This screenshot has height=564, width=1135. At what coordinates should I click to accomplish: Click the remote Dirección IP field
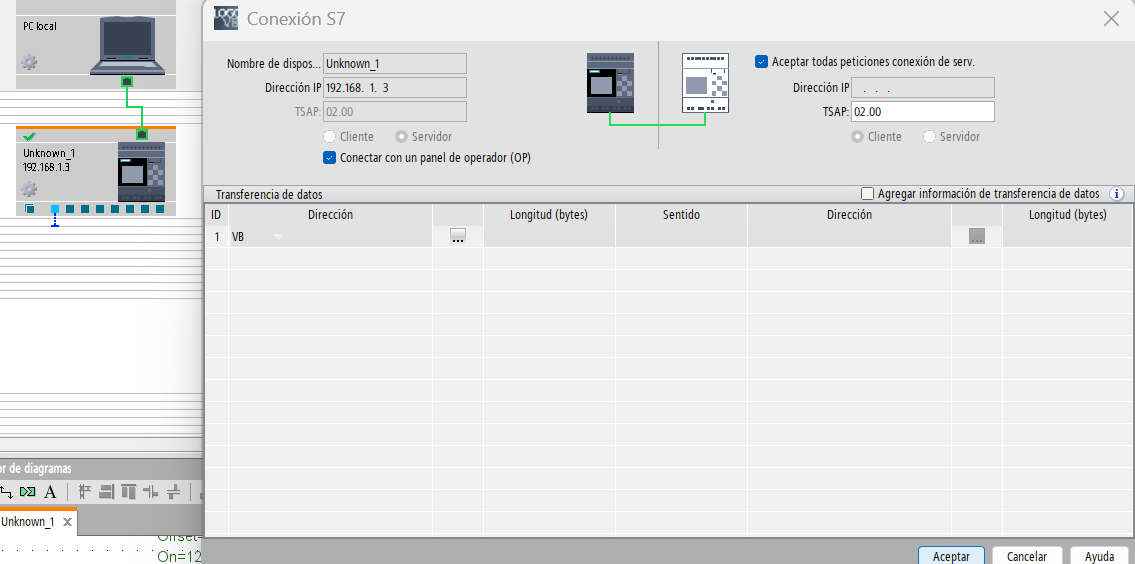tap(923, 88)
